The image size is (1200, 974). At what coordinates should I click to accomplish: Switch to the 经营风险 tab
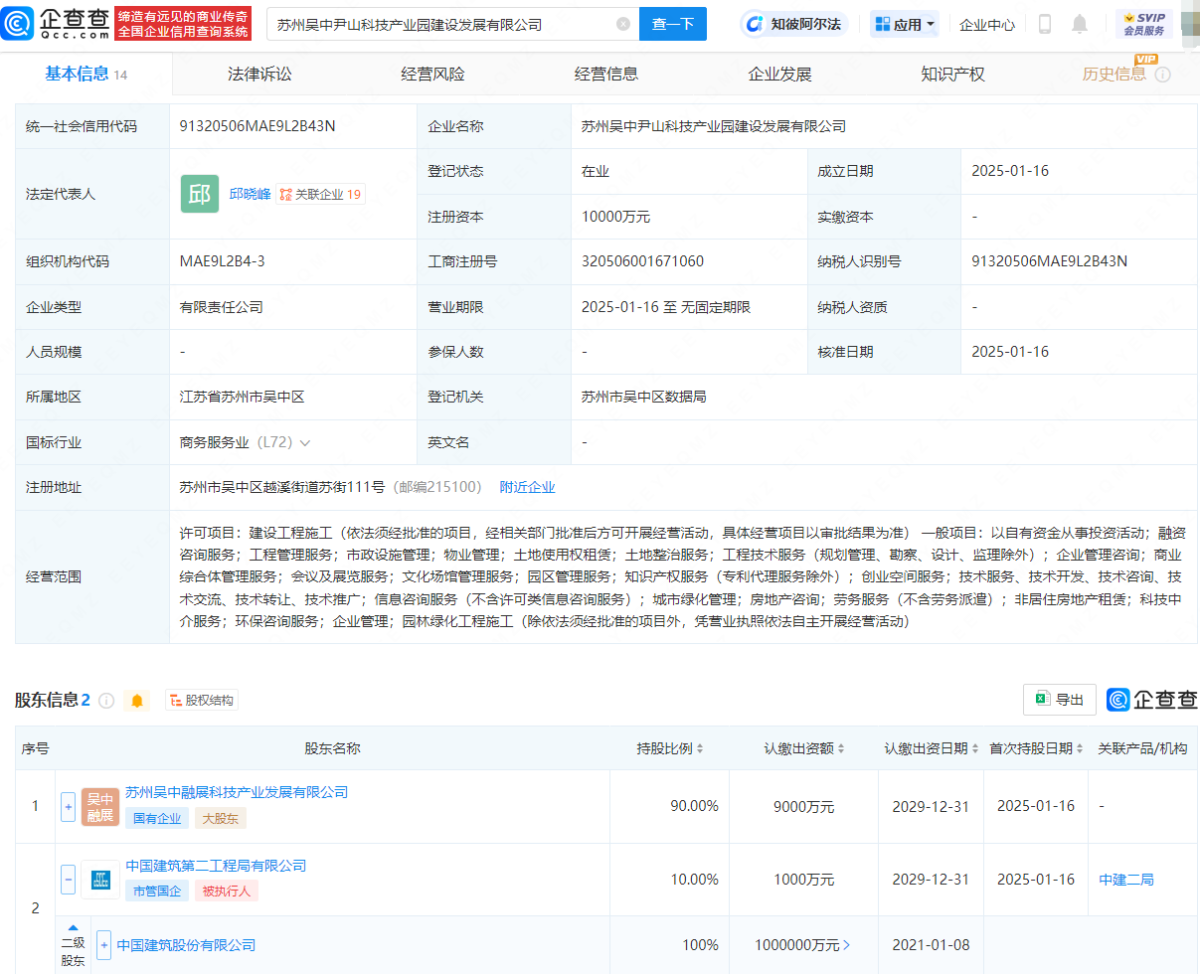click(x=433, y=74)
